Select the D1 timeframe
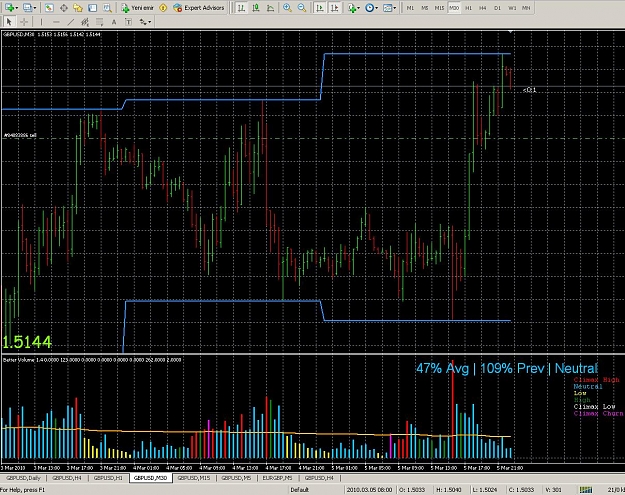The height and width of the screenshot is (495, 625). click(x=497, y=8)
